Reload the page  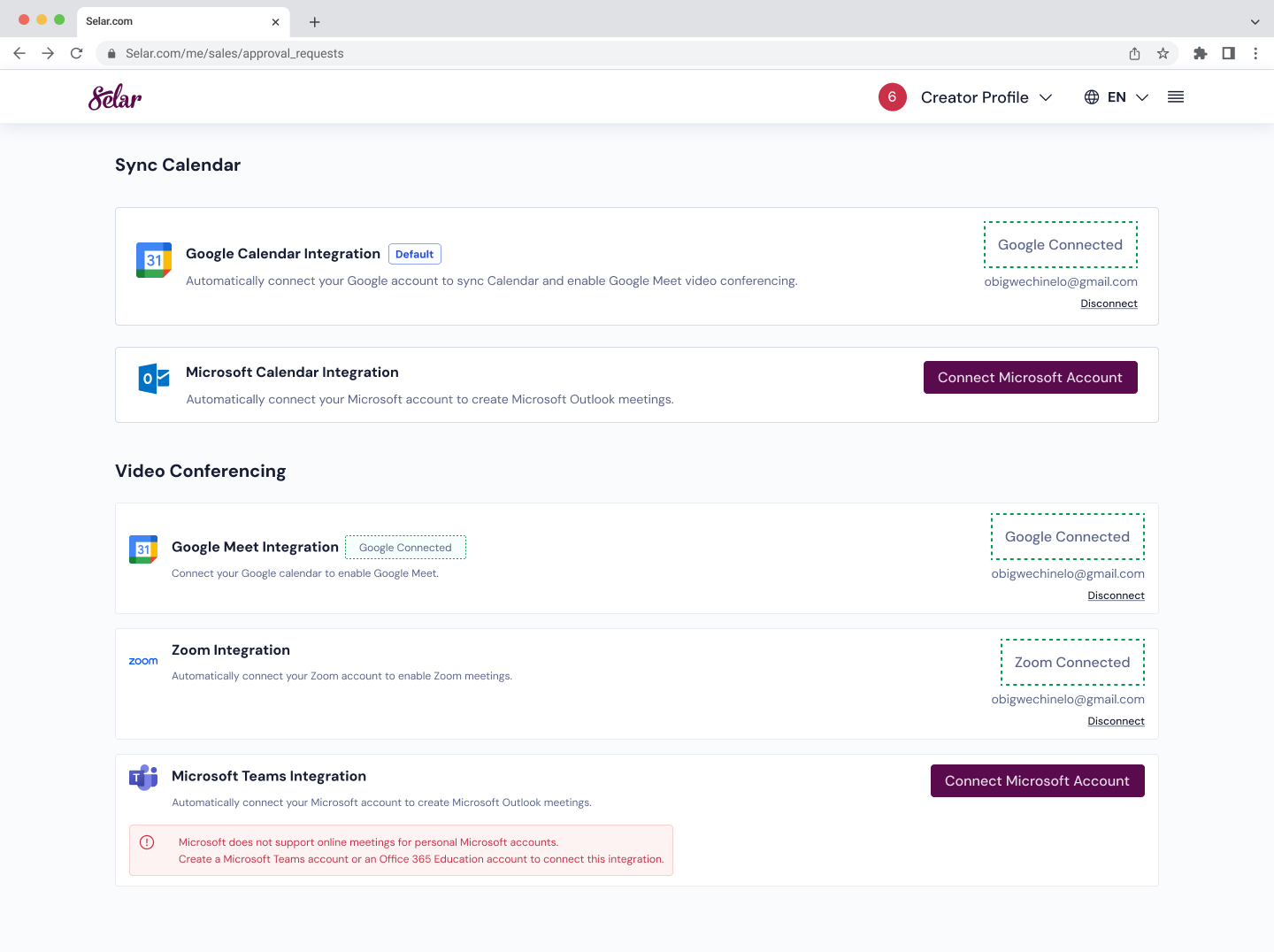tap(77, 53)
